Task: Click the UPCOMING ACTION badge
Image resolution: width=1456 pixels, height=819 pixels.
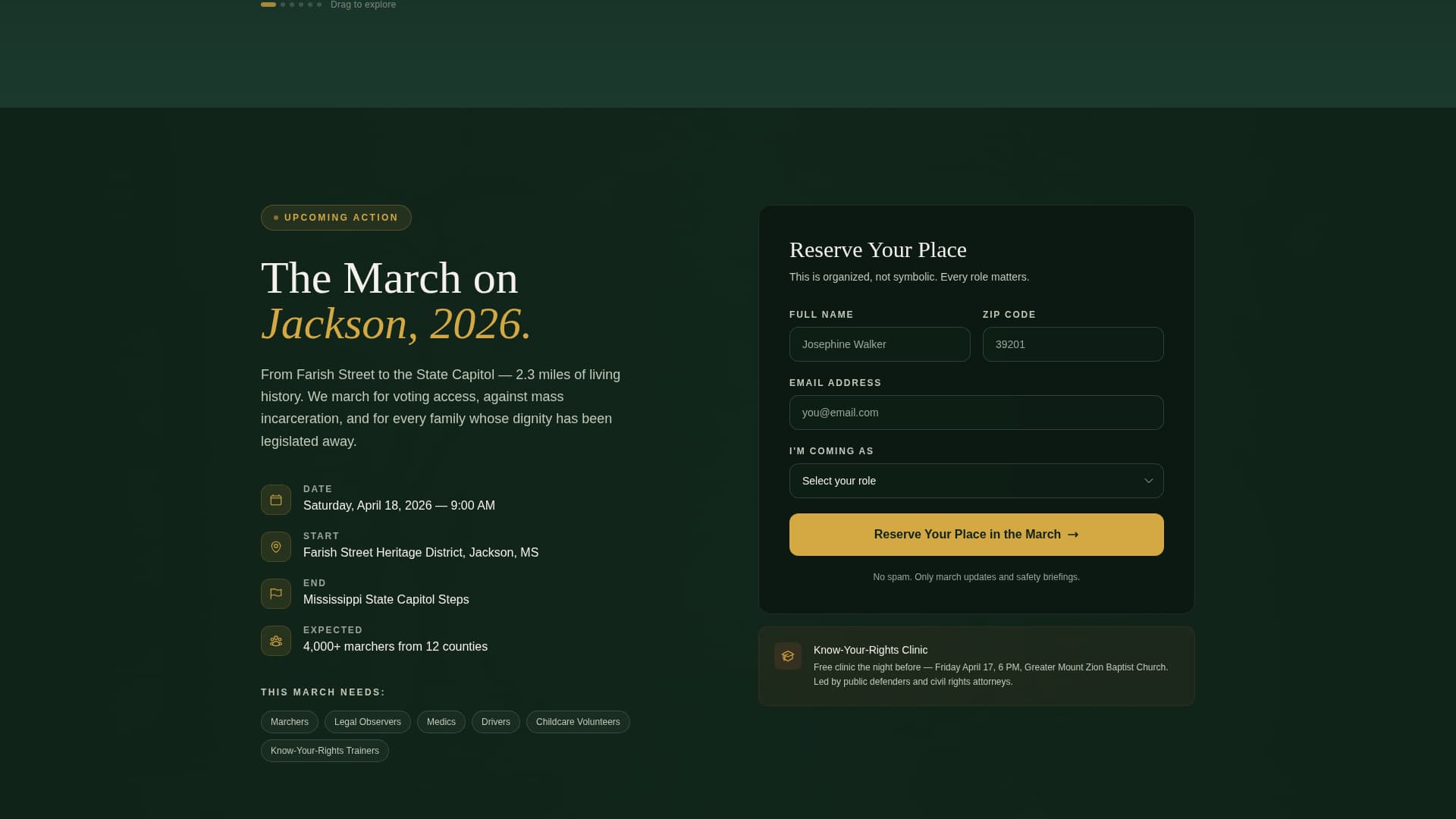Action: [336, 218]
